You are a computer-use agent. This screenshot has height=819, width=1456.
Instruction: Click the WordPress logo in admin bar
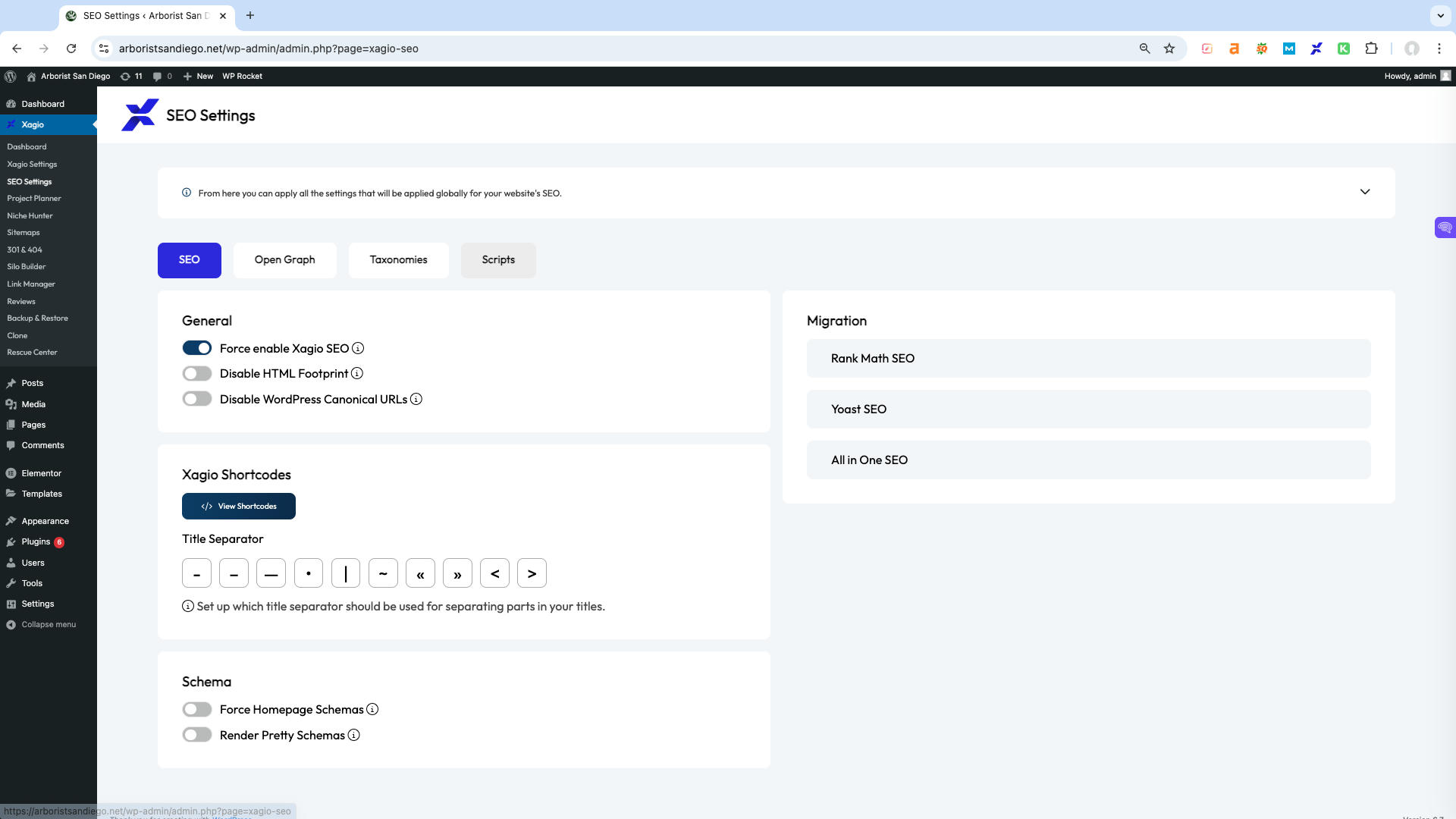click(x=11, y=76)
